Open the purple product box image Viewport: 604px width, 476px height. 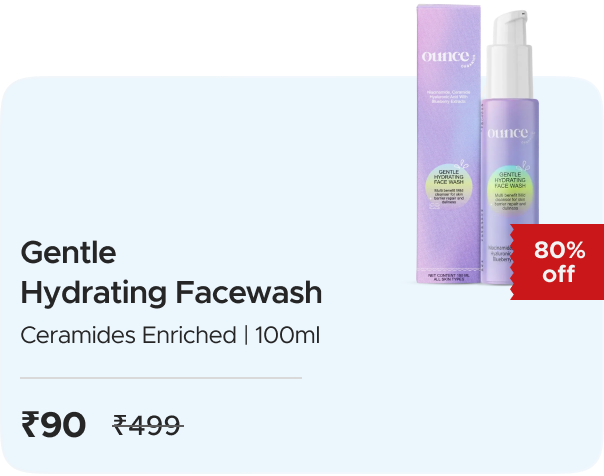(x=449, y=144)
